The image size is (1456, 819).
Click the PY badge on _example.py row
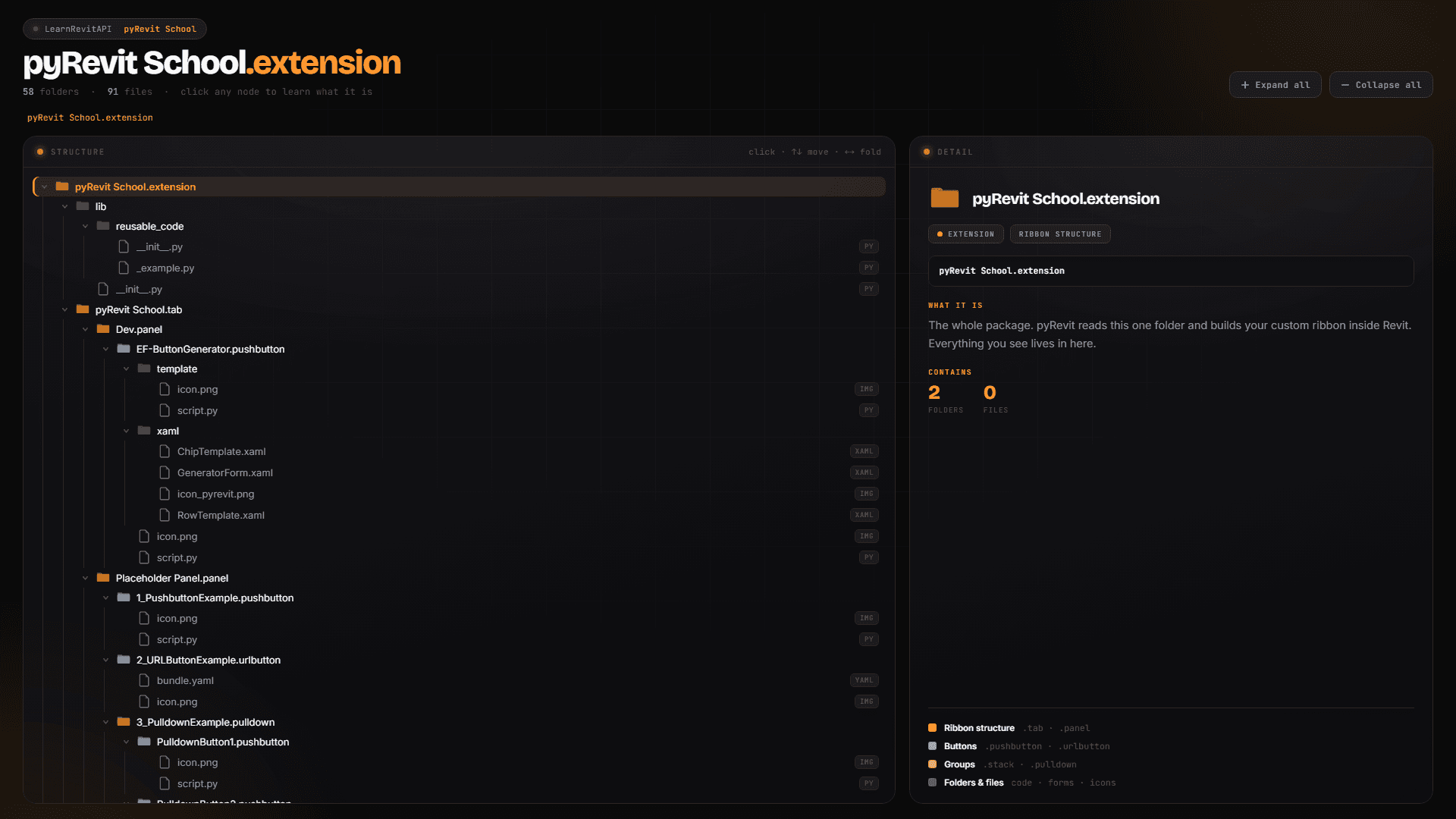(869, 268)
